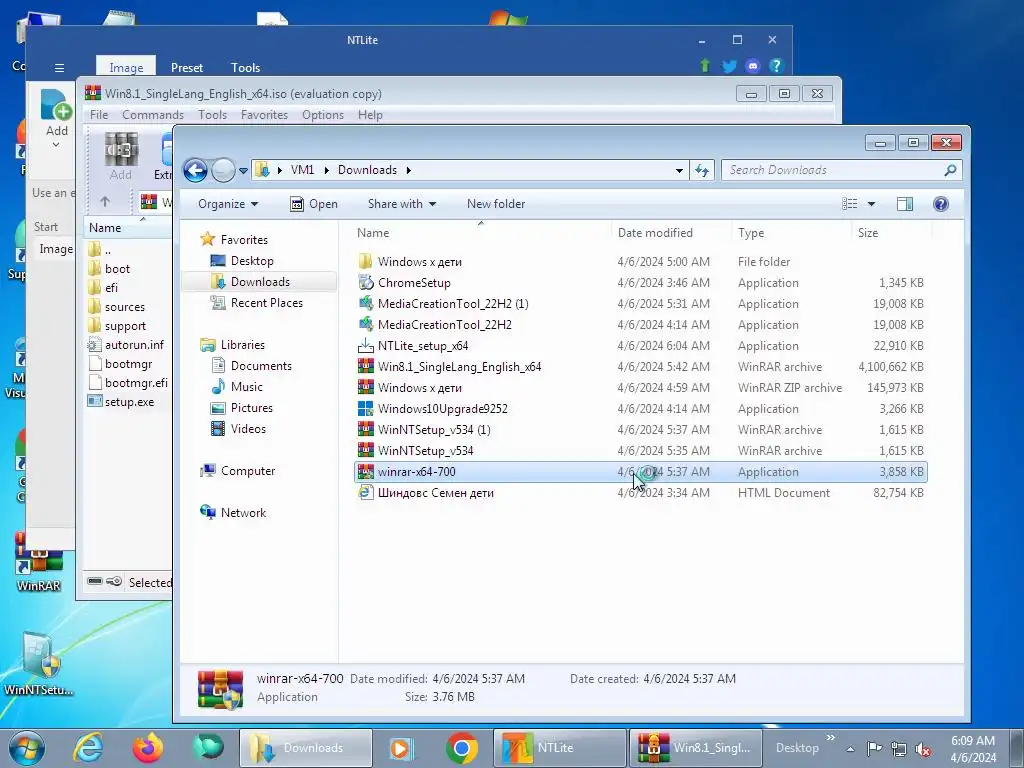
Task: Launch Firefox from taskbar
Action: (148, 748)
